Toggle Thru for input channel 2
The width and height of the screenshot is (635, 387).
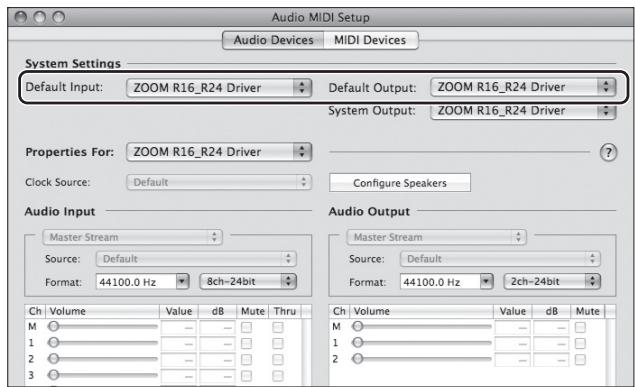point(278,359)
